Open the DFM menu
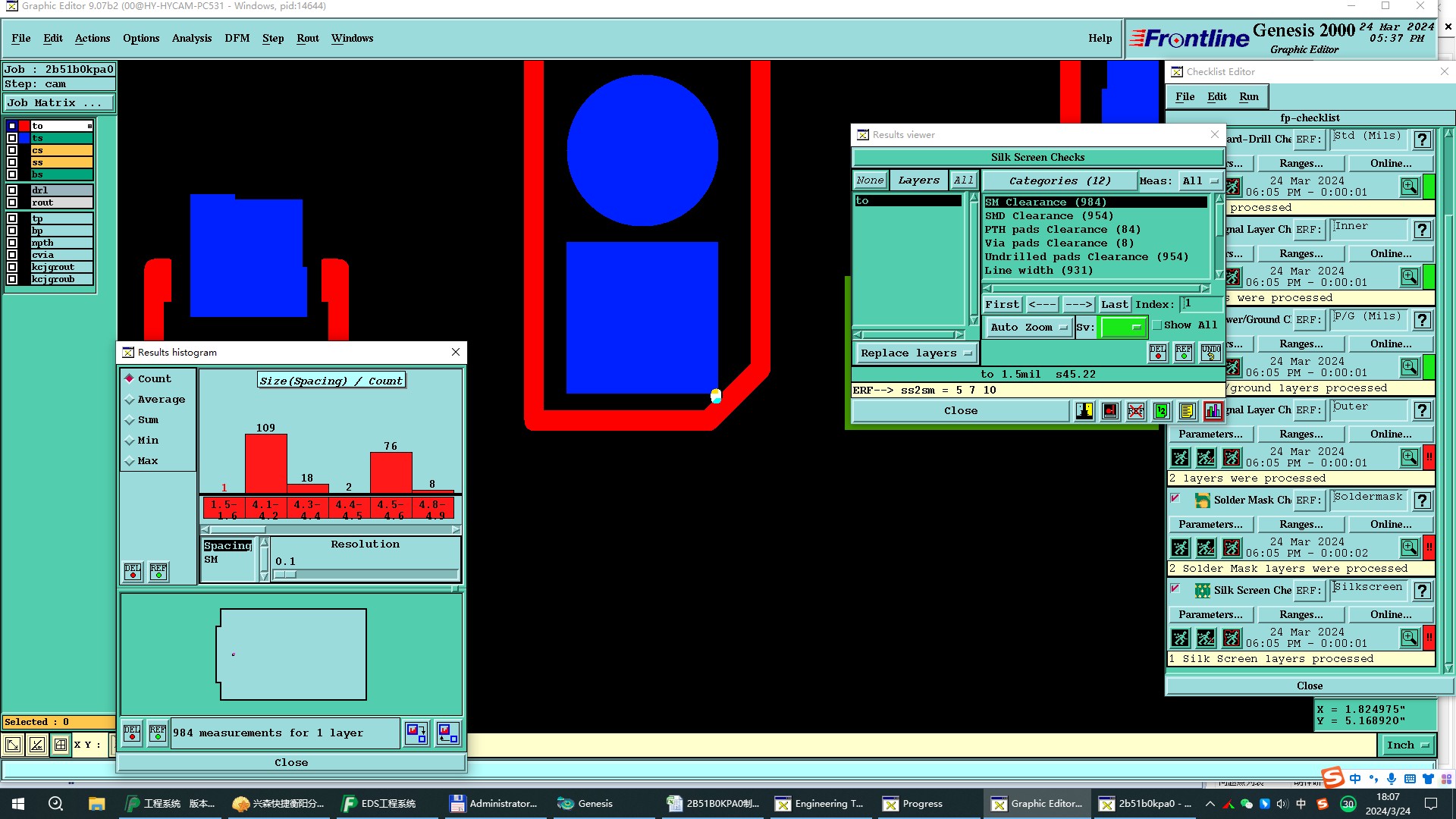The width and height of the screenshot is (1456, 819). [237, 38]
